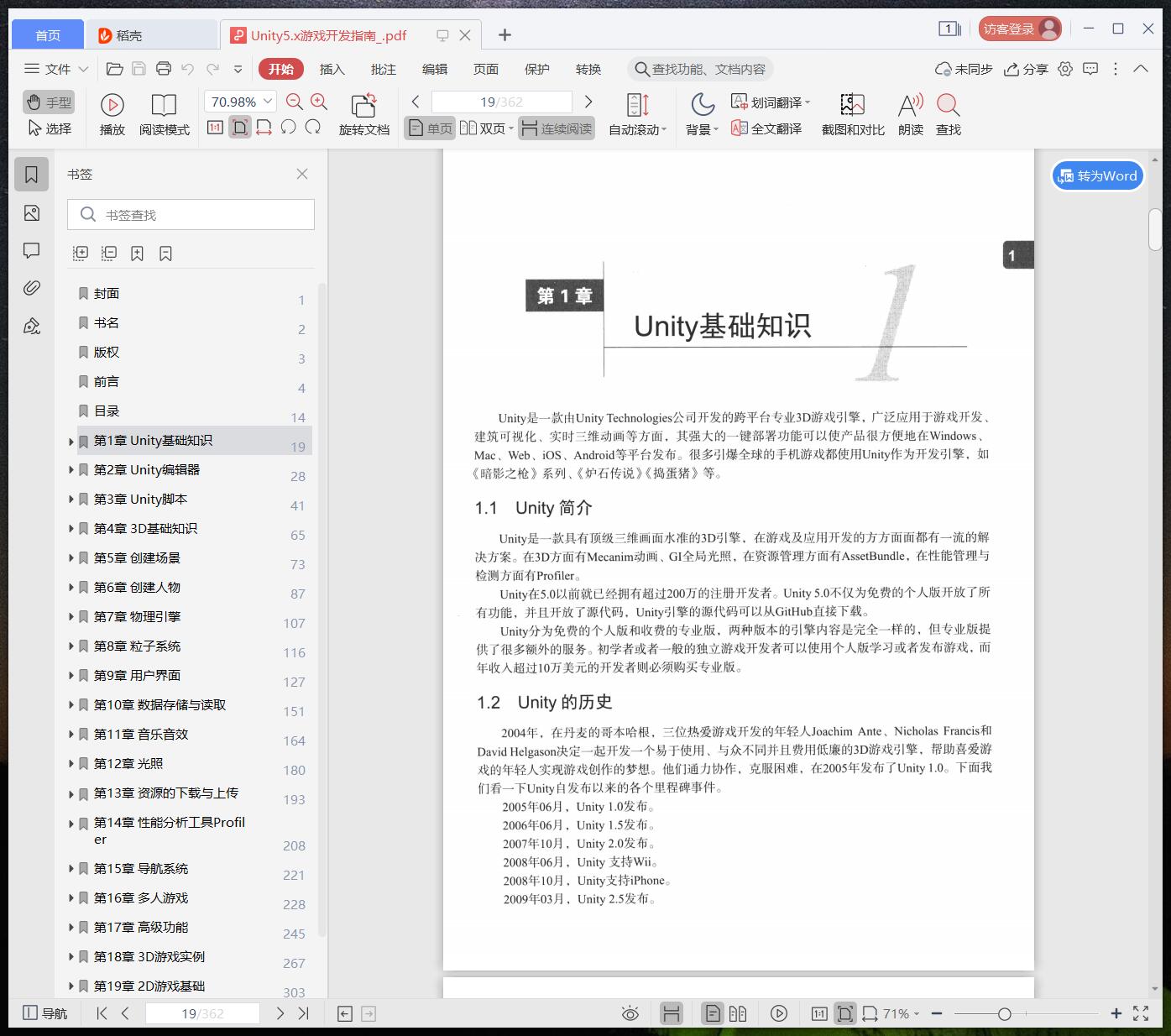Open word translation (划词翻译) dropdown
Viewport: 1171px width, 1036px height.
tap(771, 102)
